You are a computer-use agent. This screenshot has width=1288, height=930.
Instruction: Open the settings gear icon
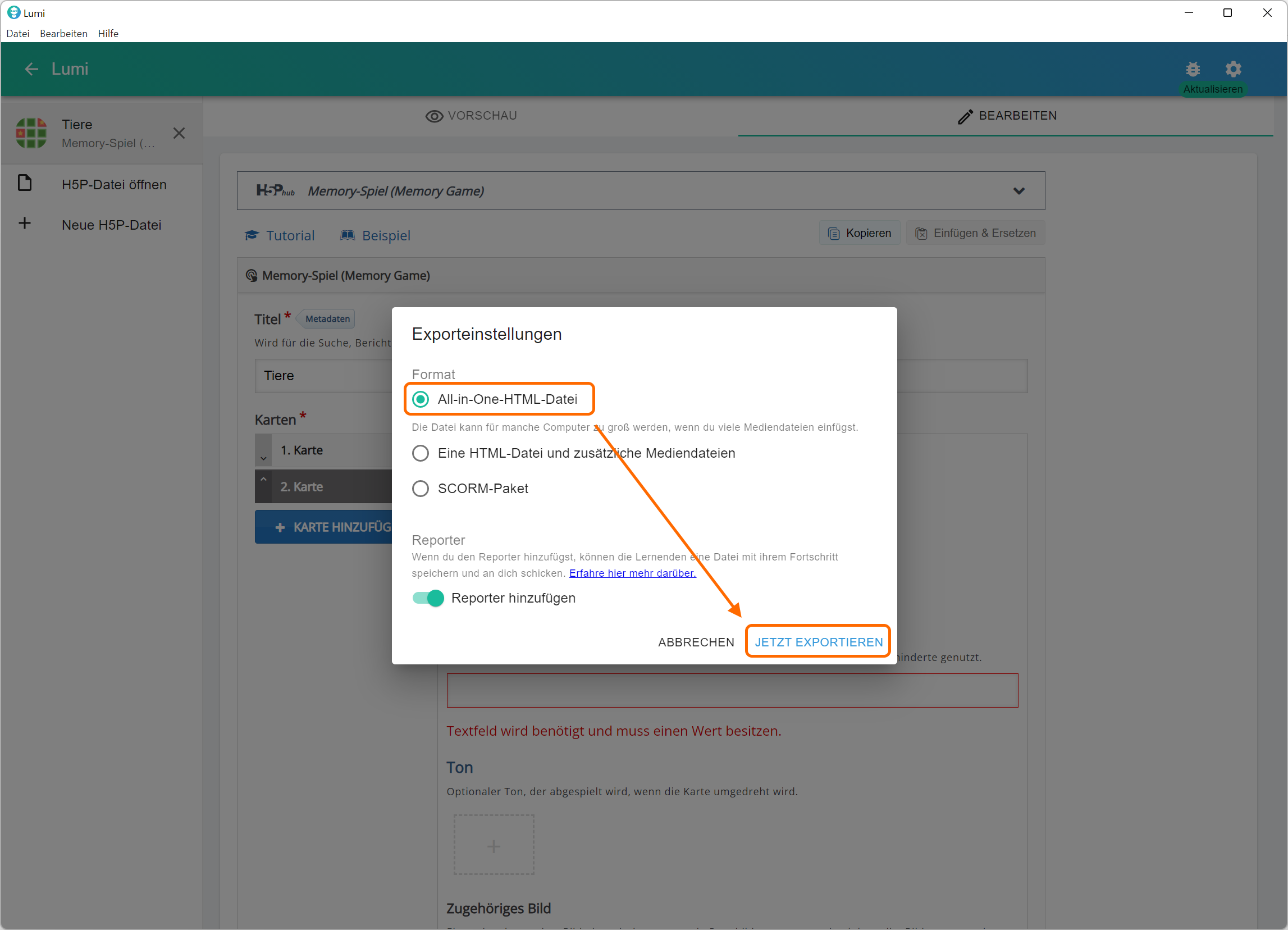tap(1233, 69)
